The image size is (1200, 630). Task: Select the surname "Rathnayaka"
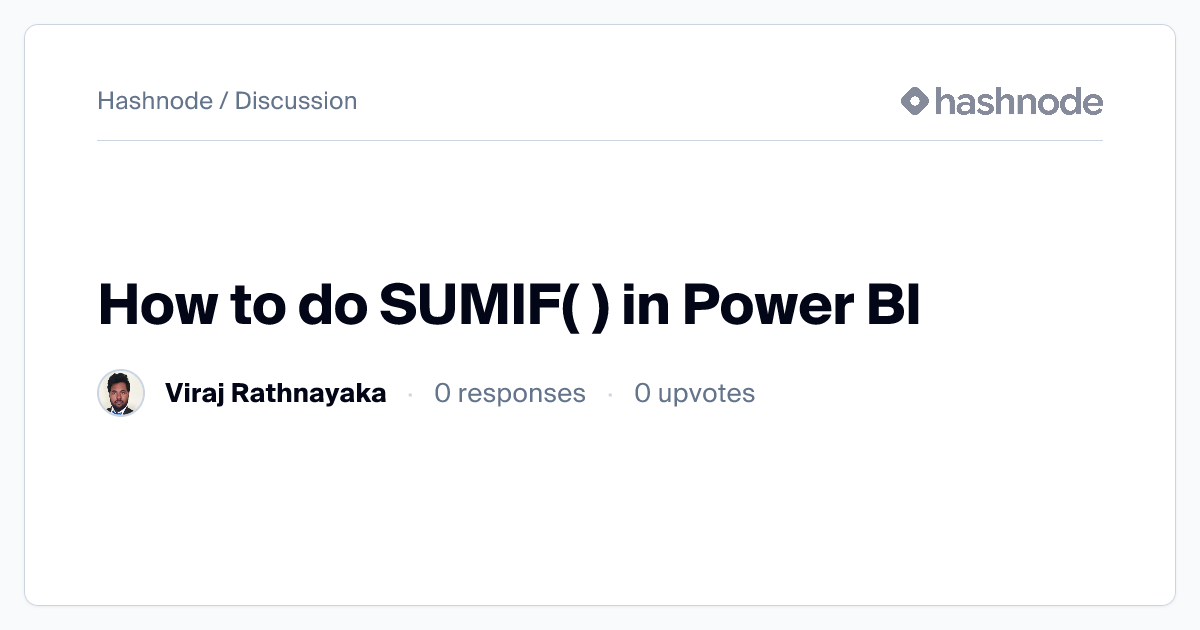[x=309, y=393]
